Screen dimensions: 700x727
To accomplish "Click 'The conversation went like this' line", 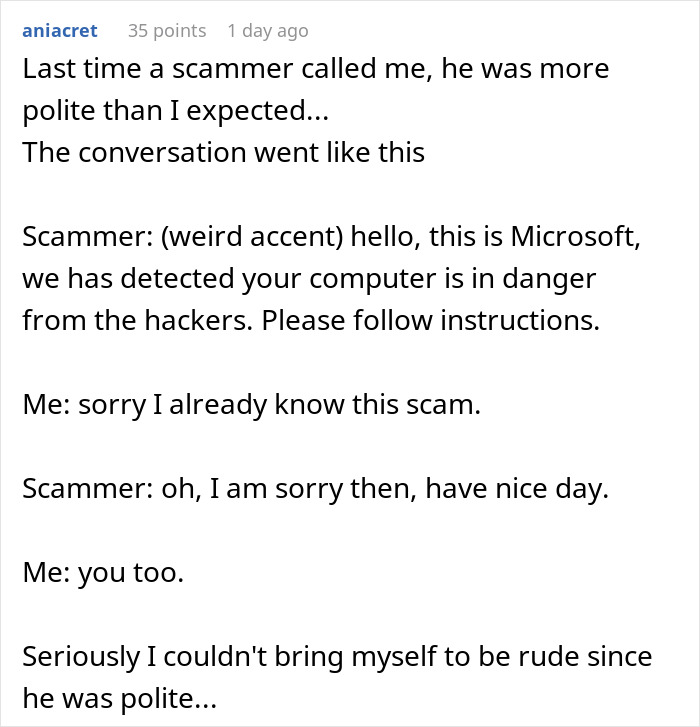I will click(x=223, y=152).
